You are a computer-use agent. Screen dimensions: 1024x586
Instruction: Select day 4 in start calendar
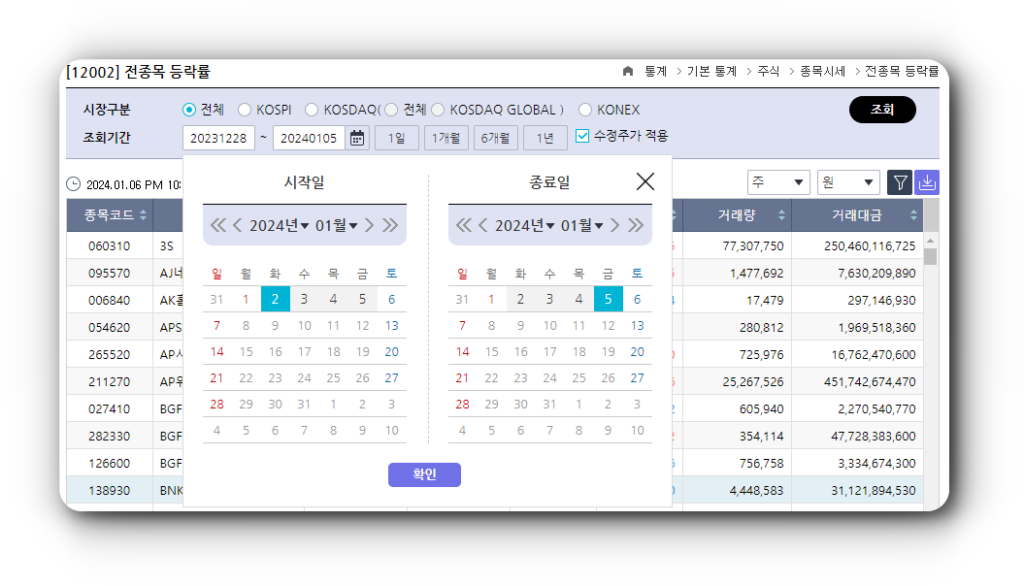[x=333, y=299]
